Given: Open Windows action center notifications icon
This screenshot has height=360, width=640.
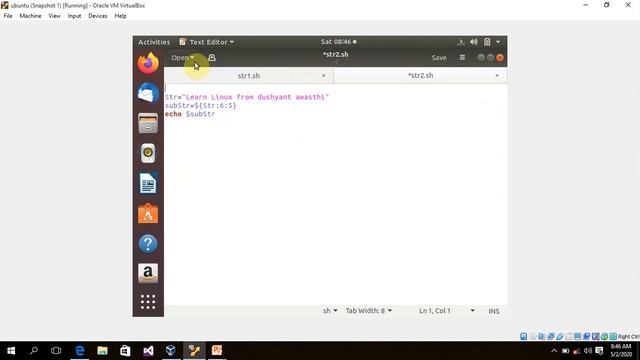Looking at the screenshot, I should pos(599,351).
